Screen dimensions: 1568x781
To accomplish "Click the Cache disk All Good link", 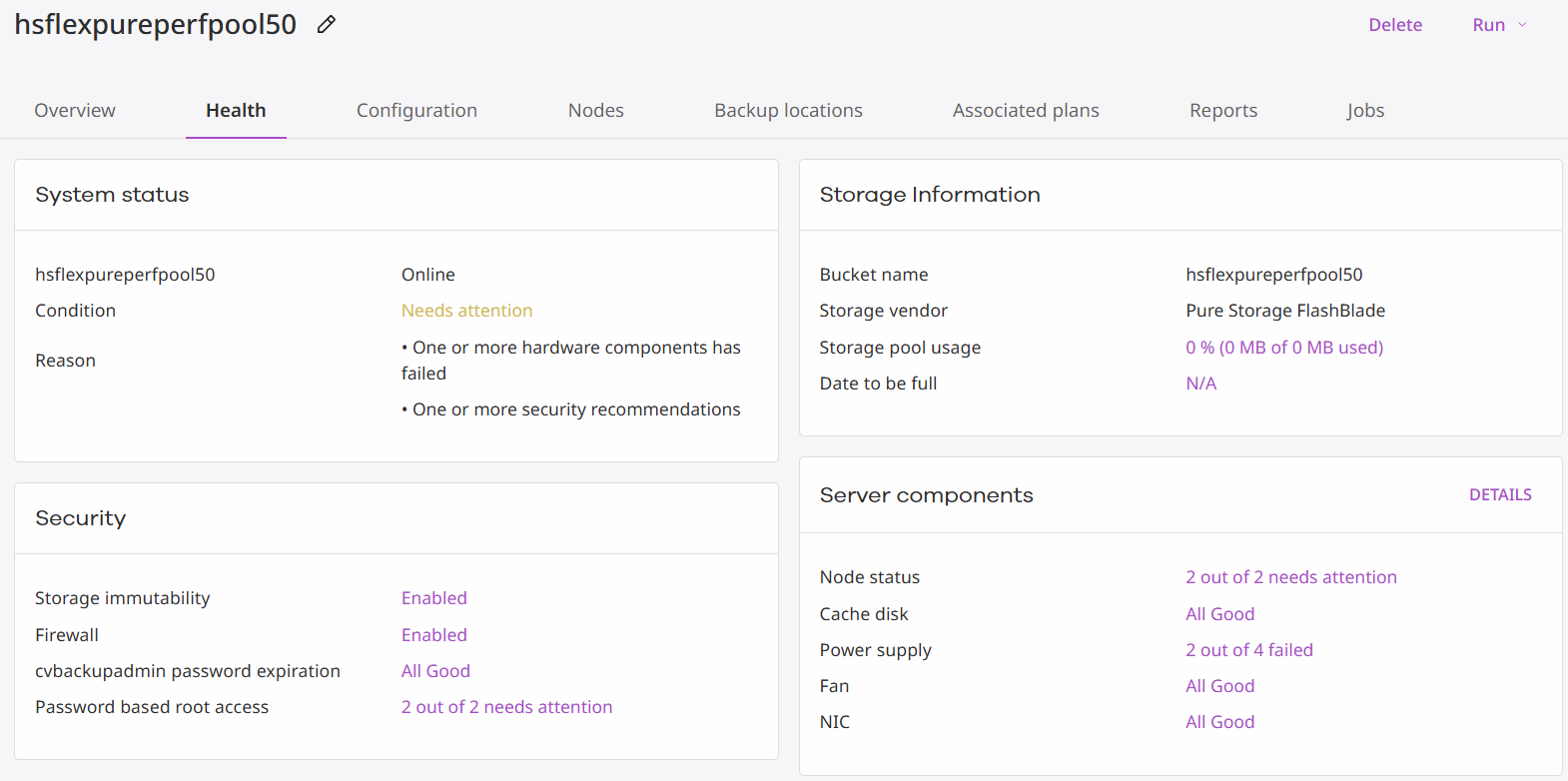I will (x=1219, y=614).
